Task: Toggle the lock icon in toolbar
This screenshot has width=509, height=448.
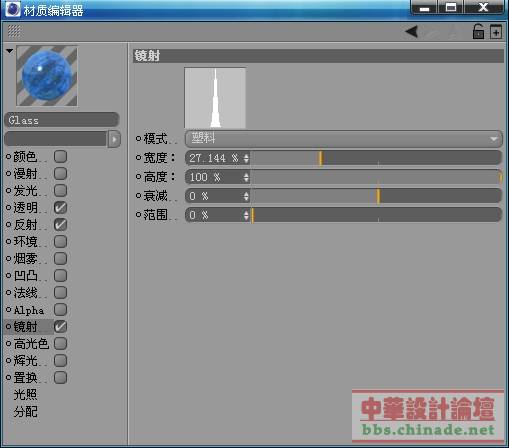Action: (478, 31)
